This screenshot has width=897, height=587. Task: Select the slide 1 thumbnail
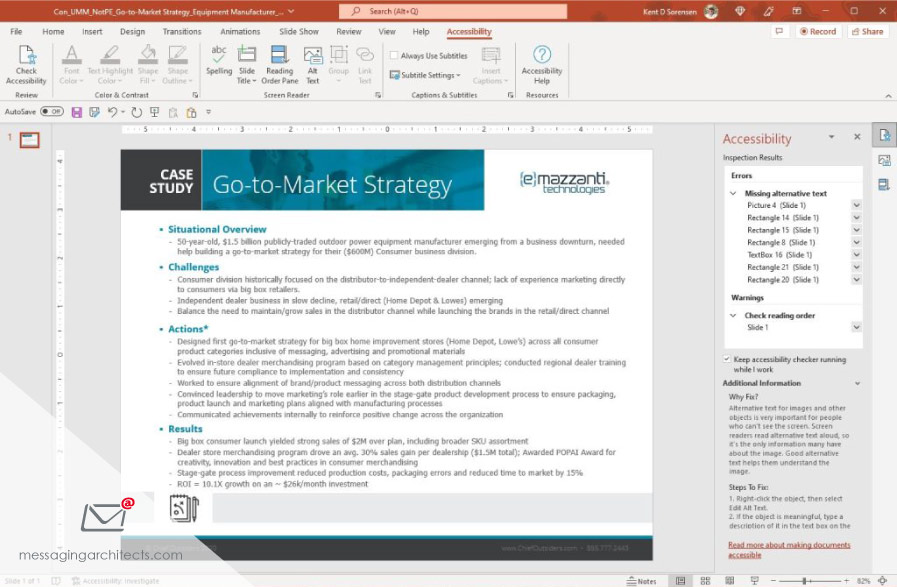(x=30, y=140)
